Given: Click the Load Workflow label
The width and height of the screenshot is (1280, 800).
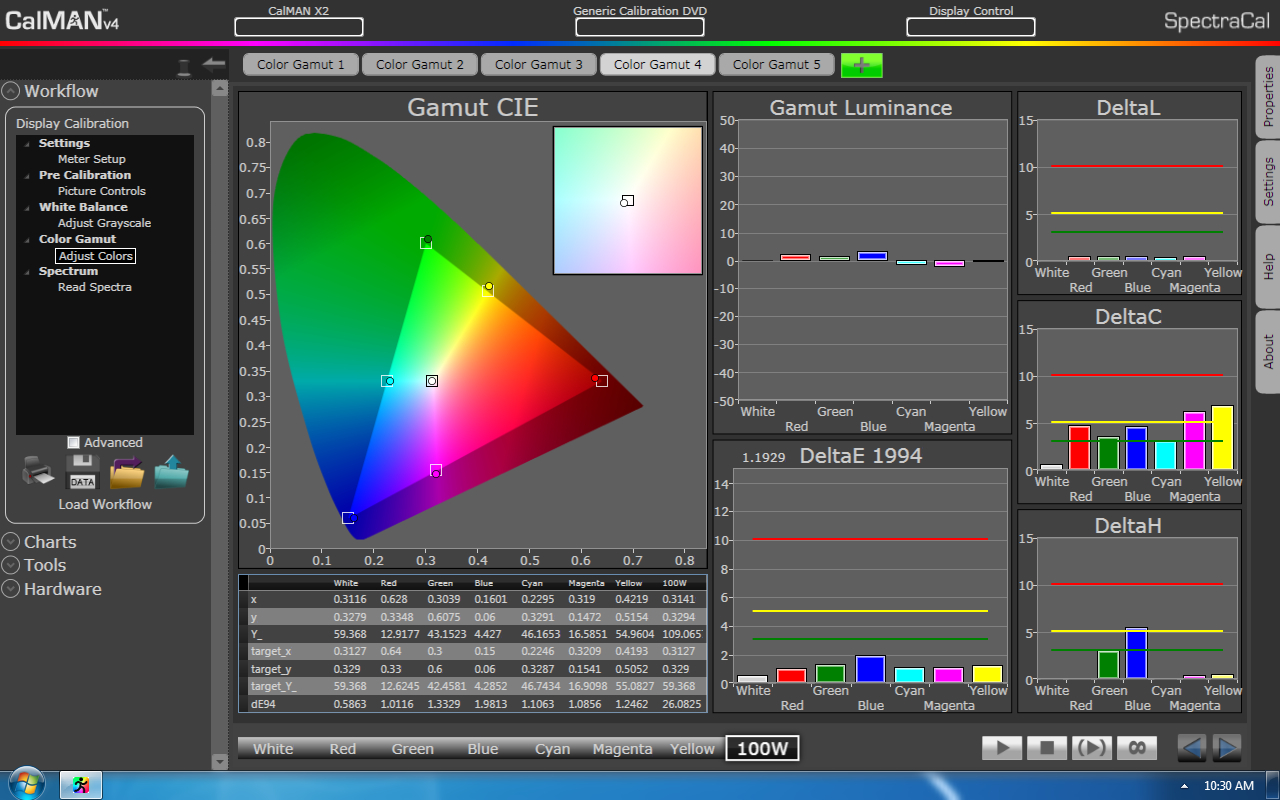Looking at the screenshot, I should click(x=105, y=504).
